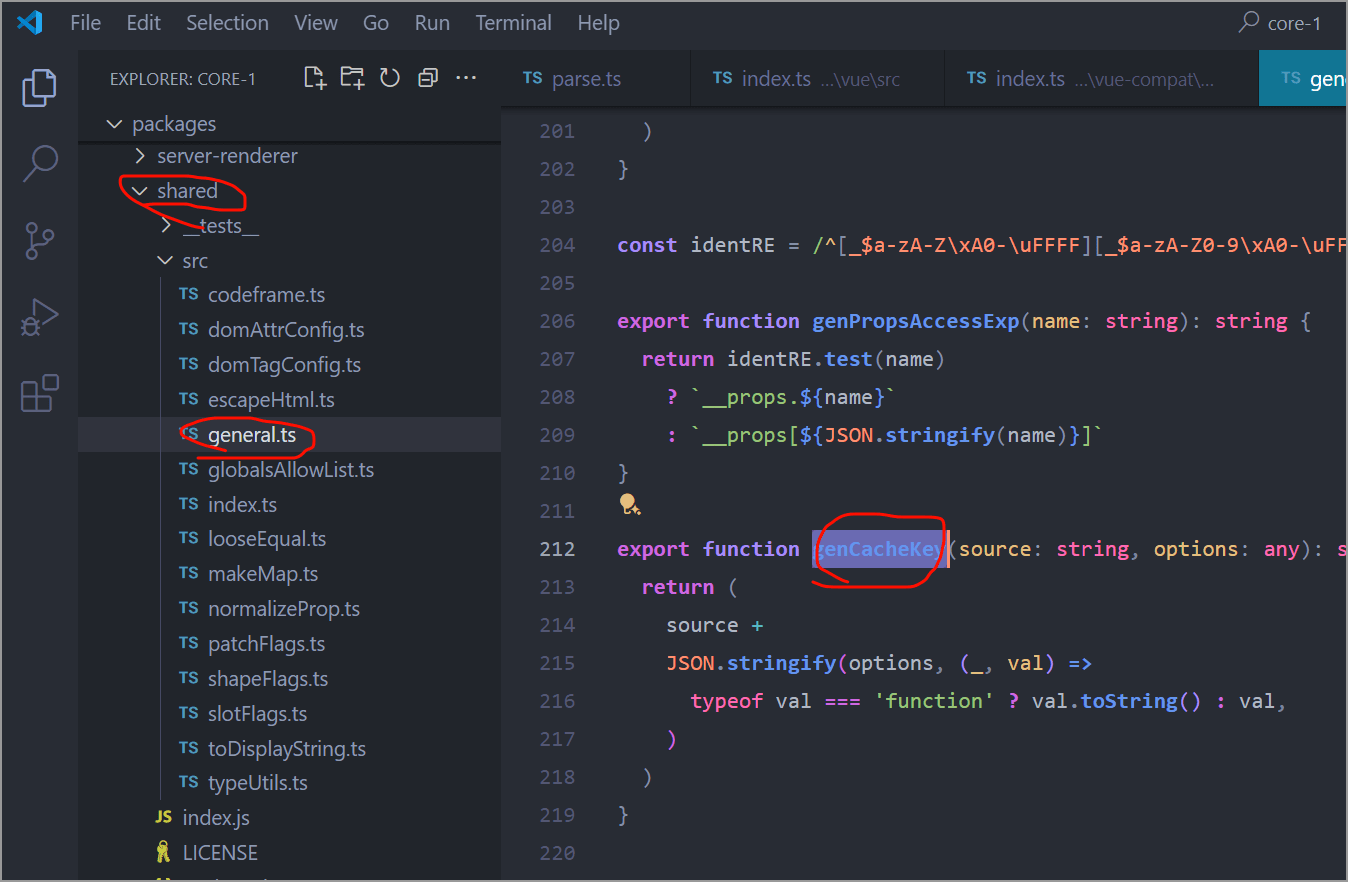Open the LICENSE file
1348x882 pixels.
tap(220, 853)
